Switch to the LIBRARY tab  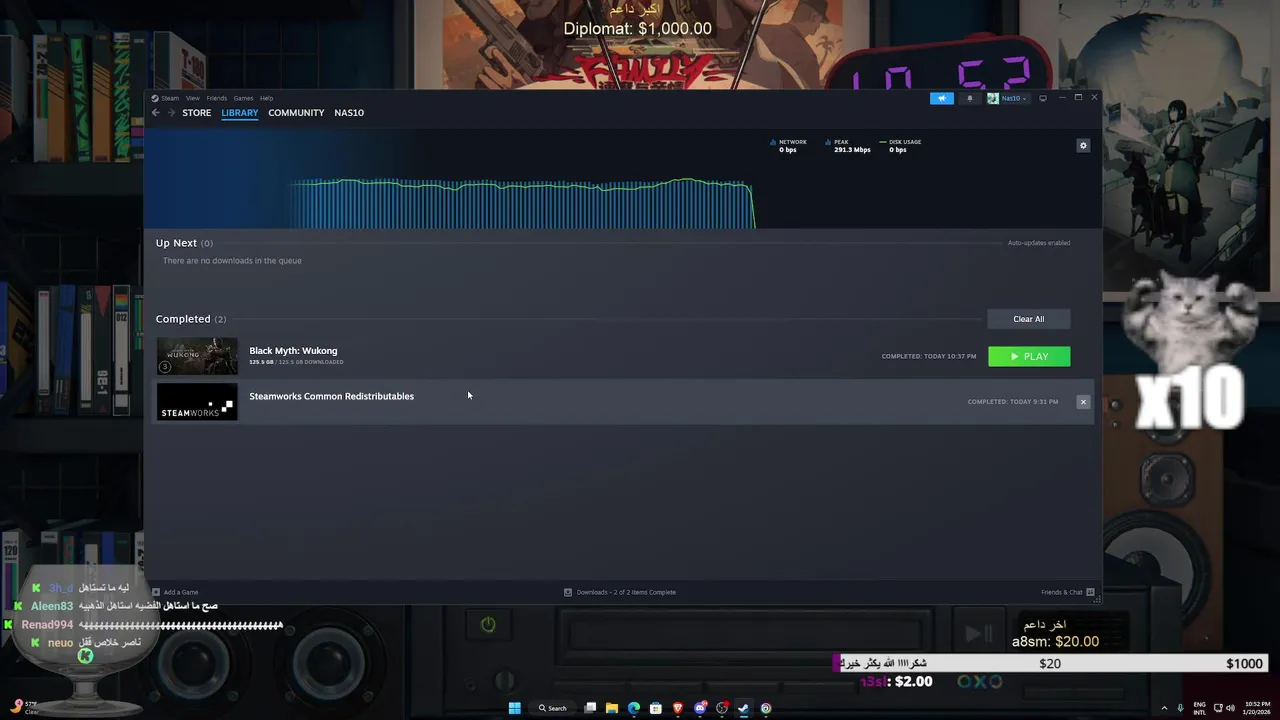click(x=239, y=113)
